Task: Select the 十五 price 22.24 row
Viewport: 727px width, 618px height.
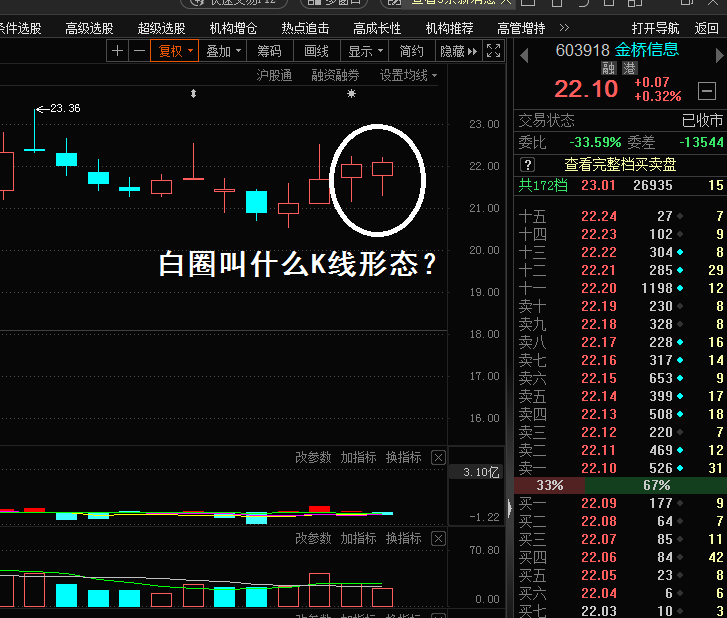Action: [620, 216]
